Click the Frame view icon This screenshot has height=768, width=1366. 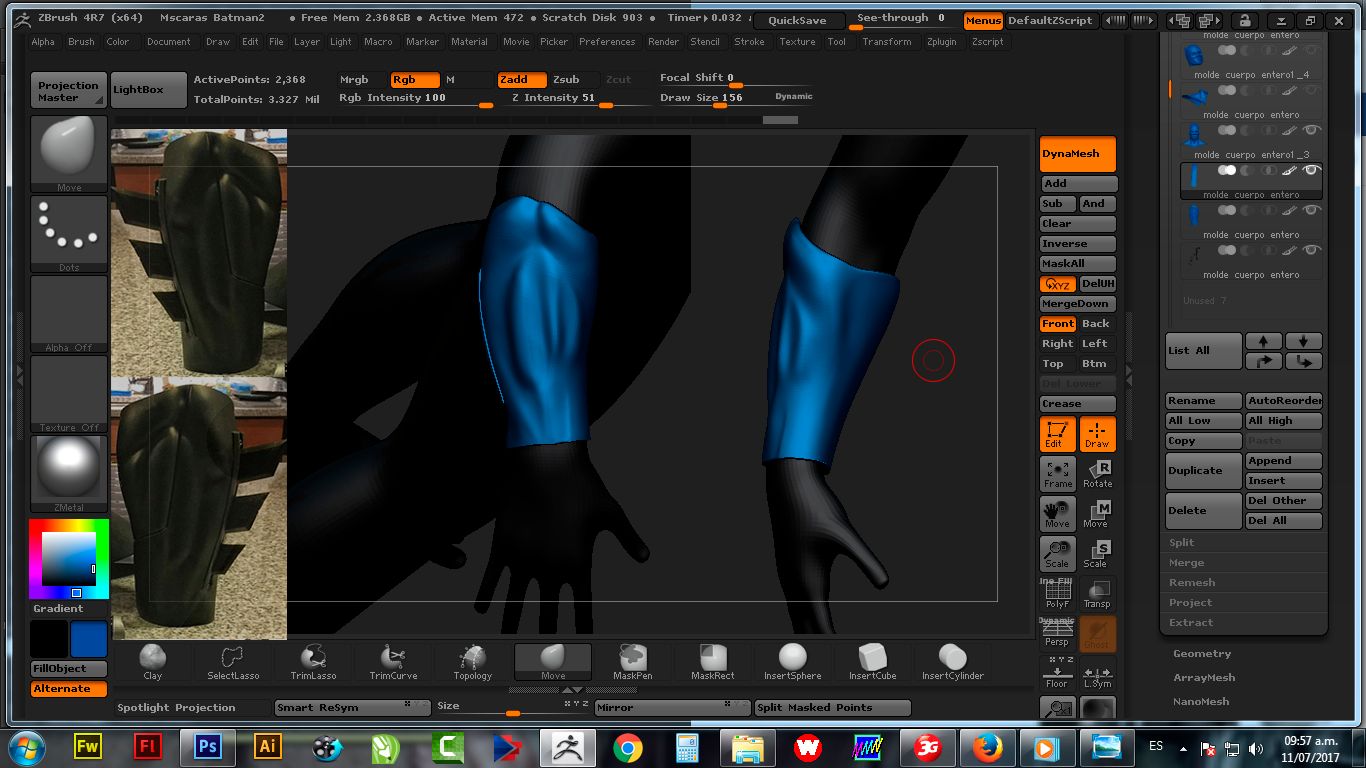pyautogui.click(x=1058, y=473)
